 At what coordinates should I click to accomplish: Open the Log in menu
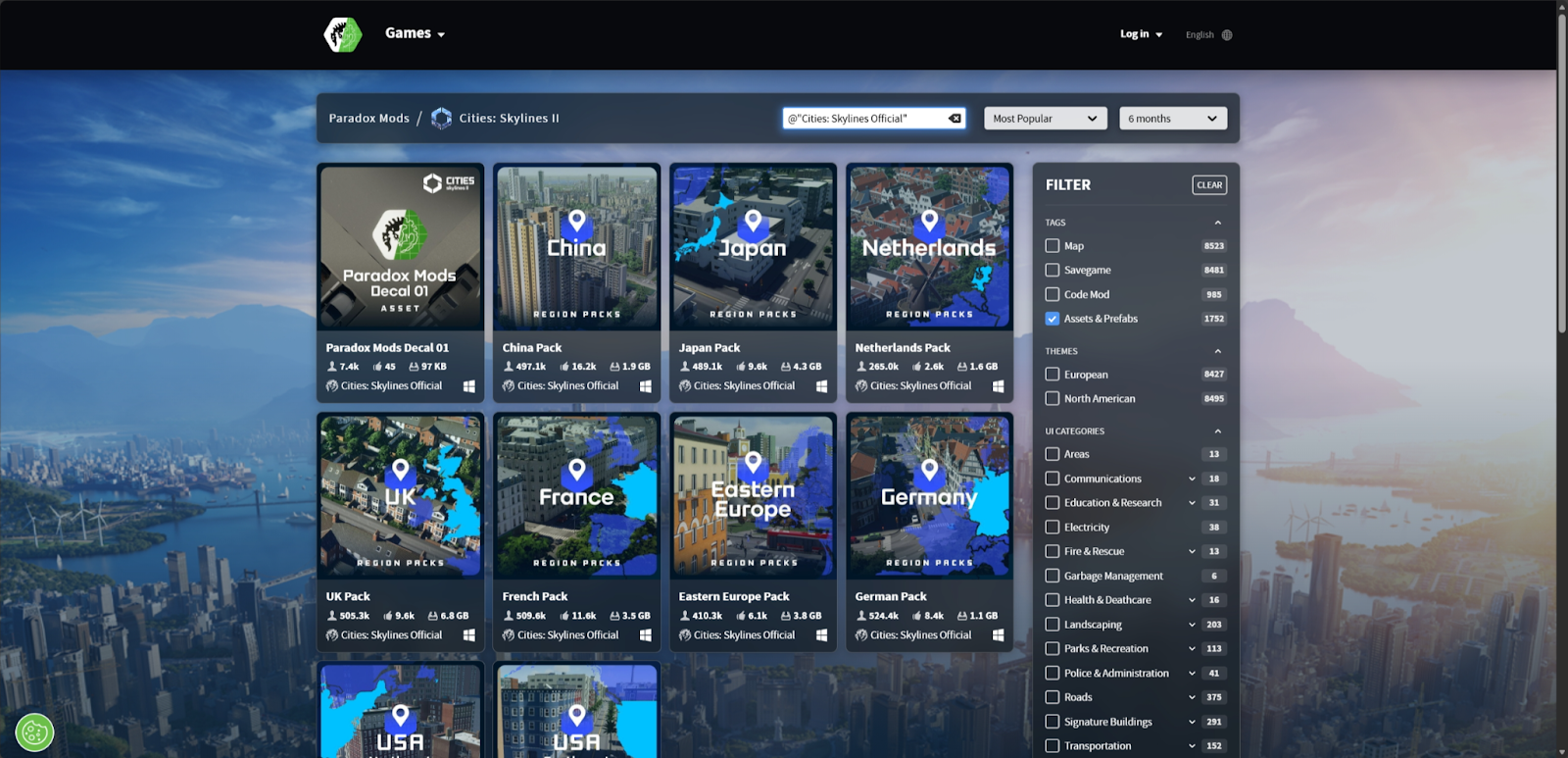click(x=1141, y=34)
